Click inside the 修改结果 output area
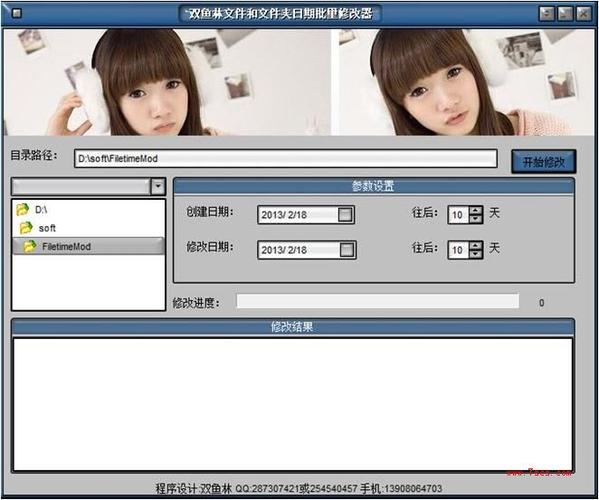The height and width of the screenshot is (500, 599). 293,404
